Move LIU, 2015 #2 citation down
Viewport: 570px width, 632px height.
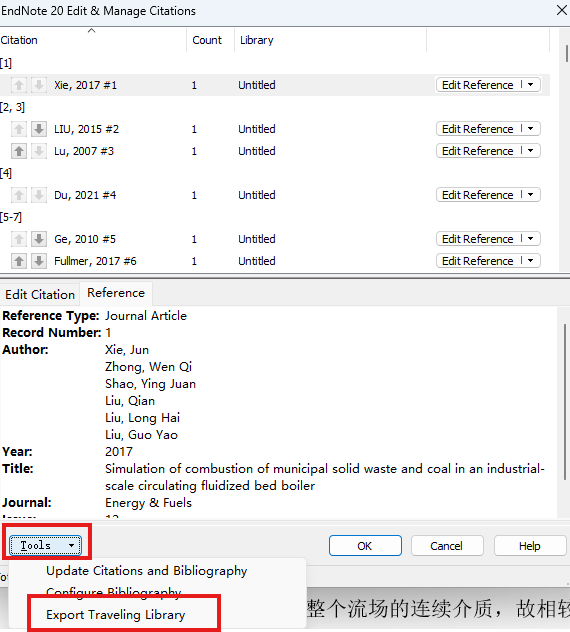[x=39, y=129]
